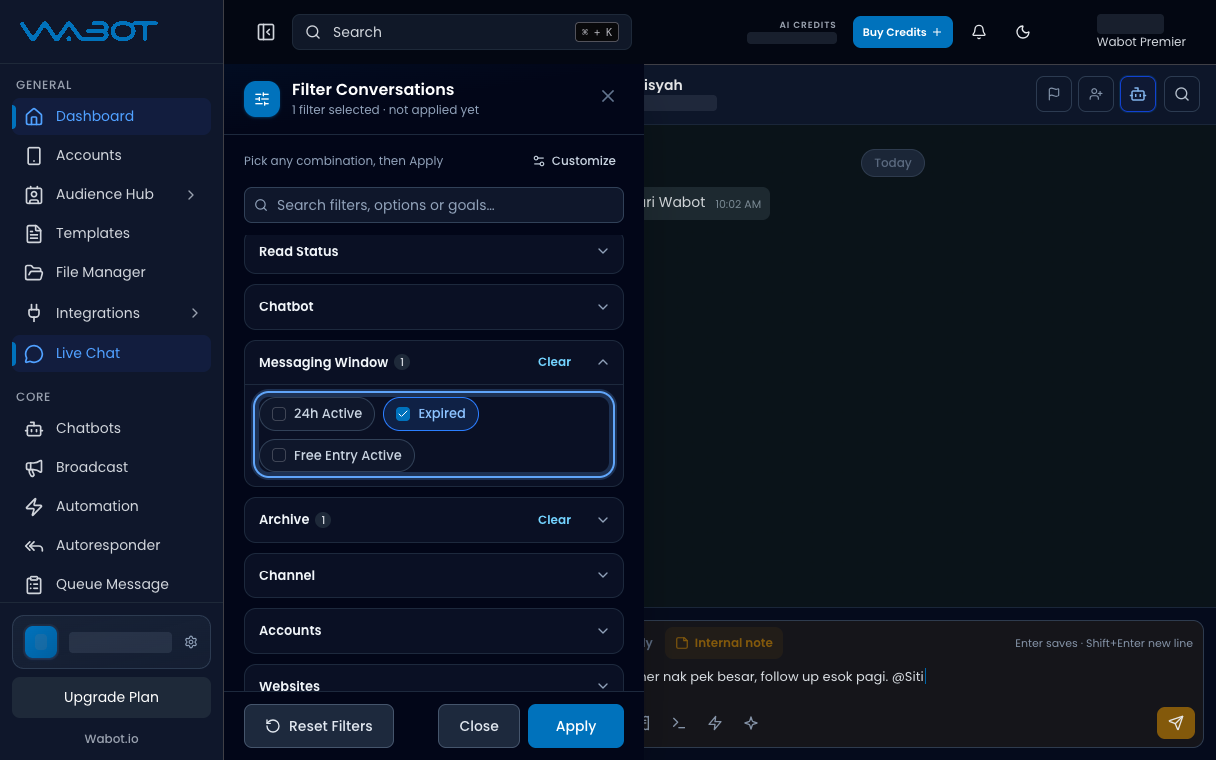Image resolution: width=1216 pixels, height=760 pixels.
Task: Open Automation page
Action: coord(111,506)
